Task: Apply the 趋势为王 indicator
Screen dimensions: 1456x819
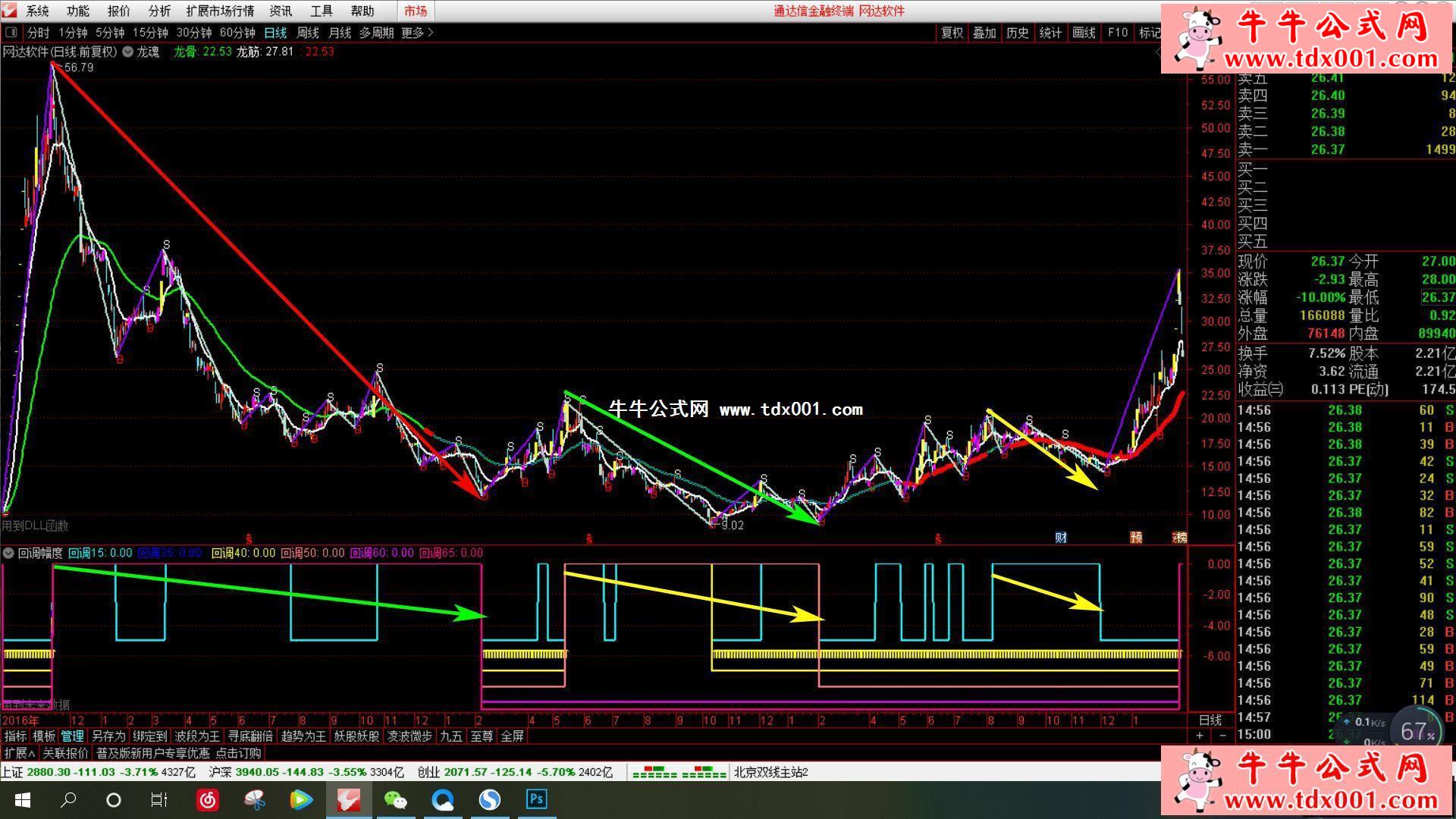Action: (303, 736)
